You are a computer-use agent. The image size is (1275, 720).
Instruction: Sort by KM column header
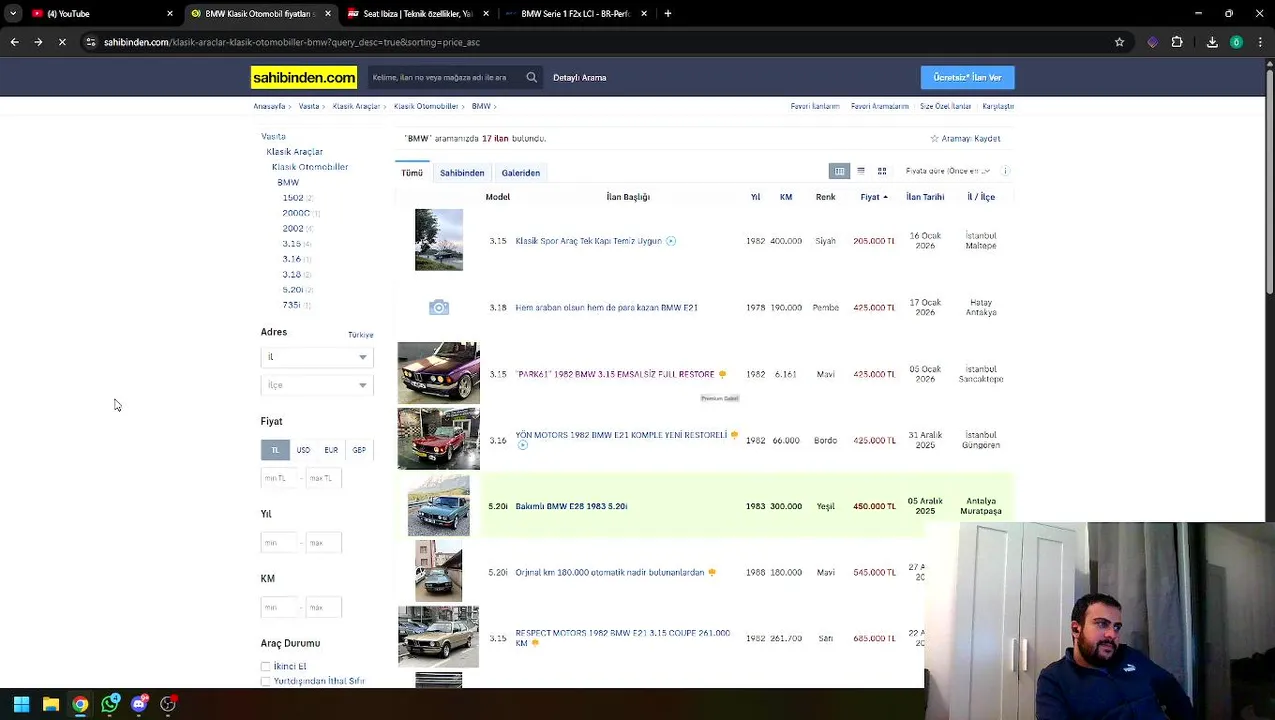786,197
